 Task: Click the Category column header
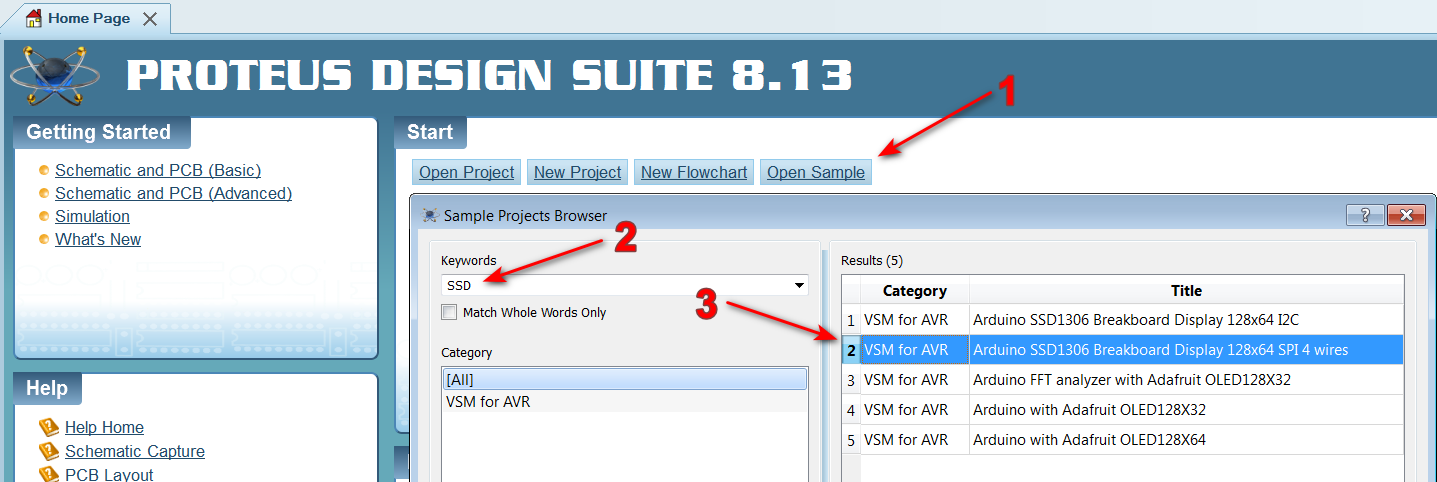[x=915, y=291]
